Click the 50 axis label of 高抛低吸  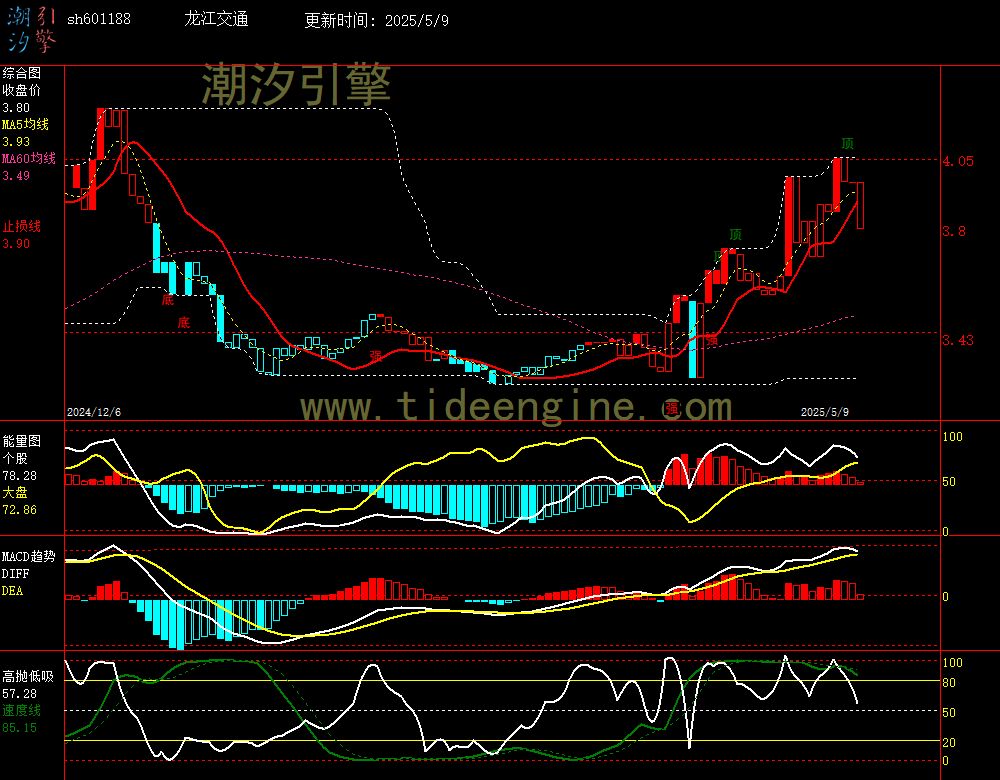click(949, 712)
